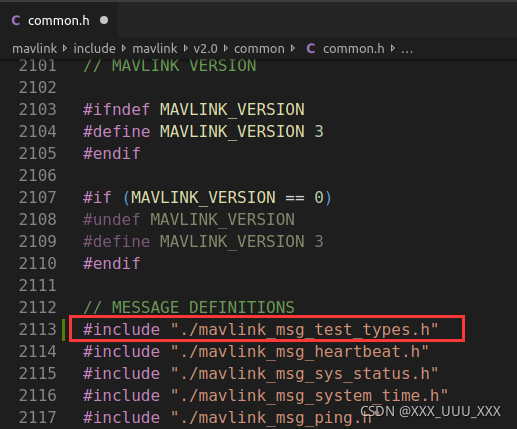
Task: Expand breadcrumb arrow after 'include'
Action: (x=124, y=49)
